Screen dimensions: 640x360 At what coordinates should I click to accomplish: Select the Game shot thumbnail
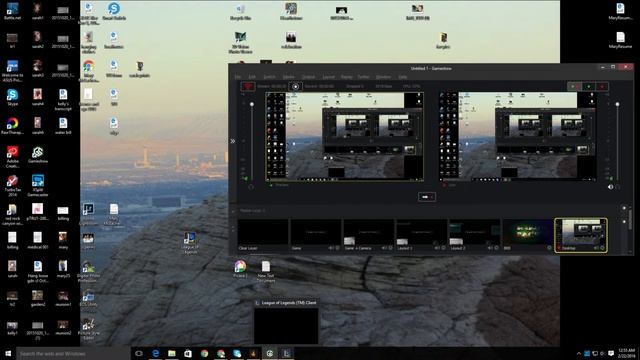(316, 235)
